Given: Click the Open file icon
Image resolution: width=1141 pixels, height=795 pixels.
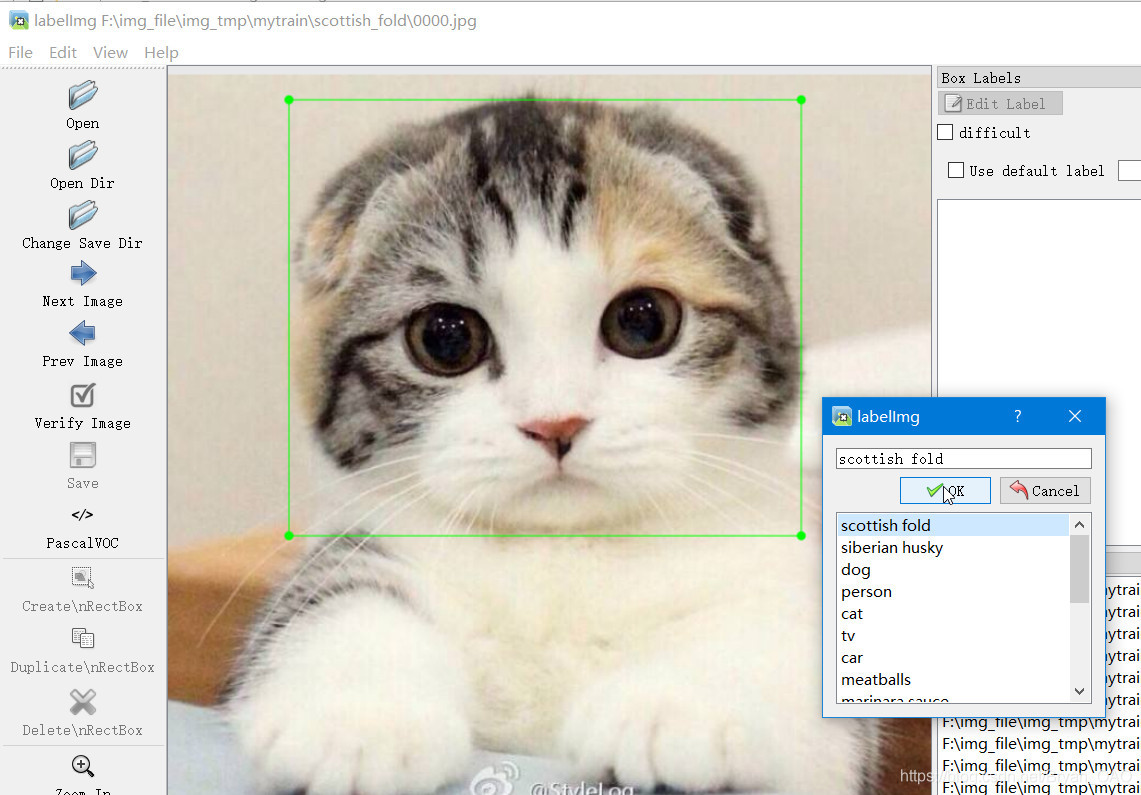Looking at the screenshot, I should [x=83, y=95].
